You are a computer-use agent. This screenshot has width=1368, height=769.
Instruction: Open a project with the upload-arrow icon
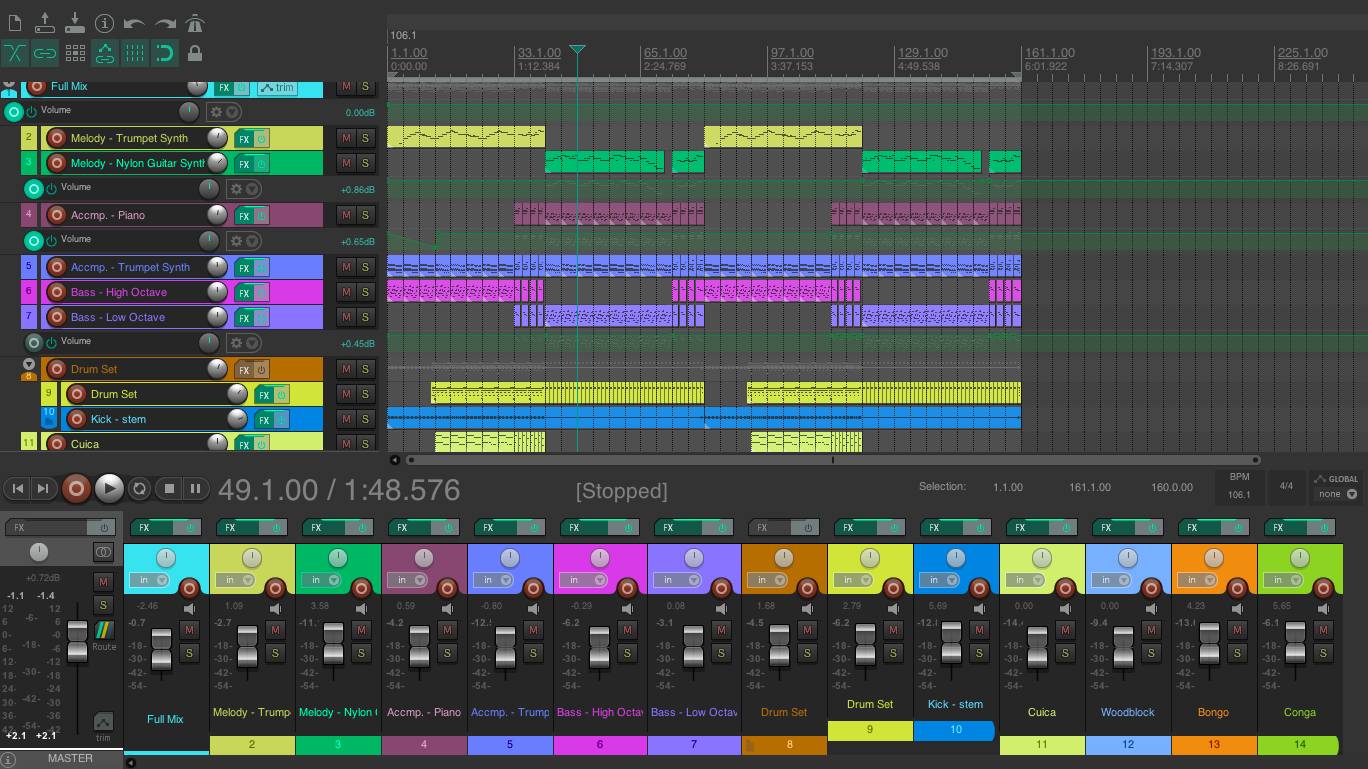point(44,22)
